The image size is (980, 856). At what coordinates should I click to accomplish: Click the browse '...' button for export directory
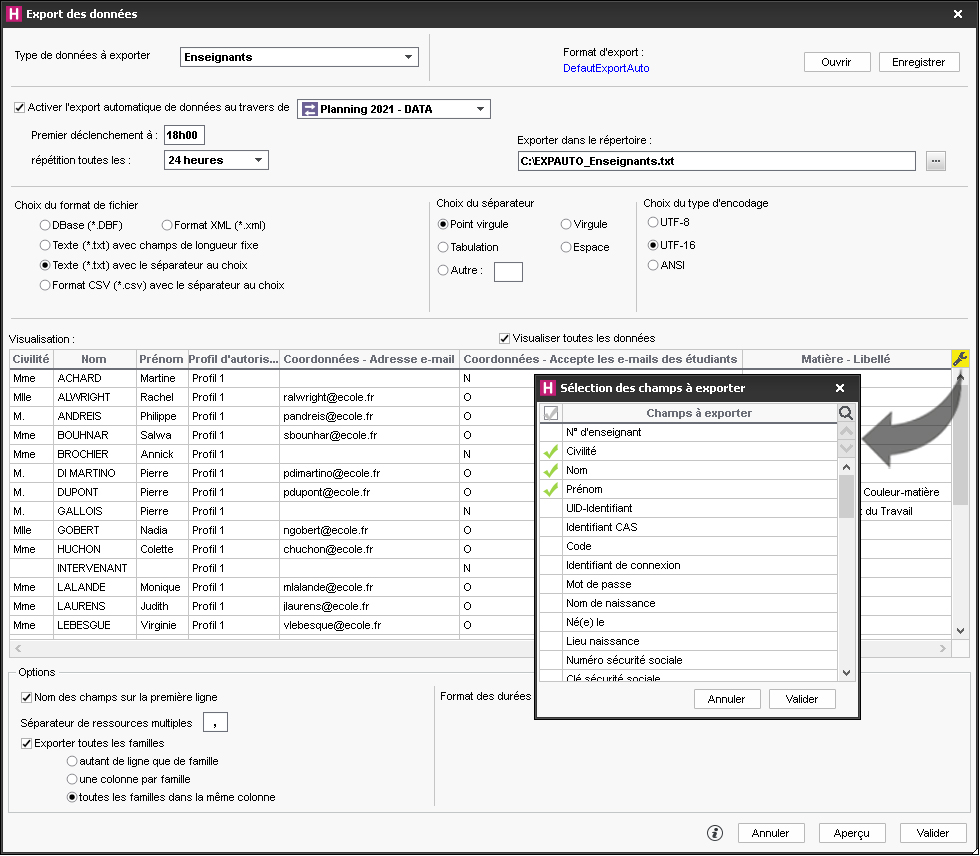pos(935,161)
